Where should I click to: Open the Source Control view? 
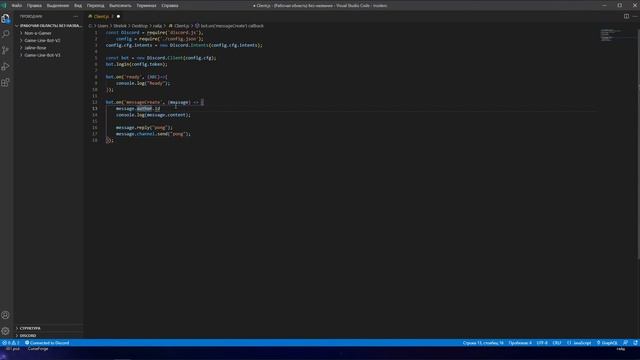[x=6, y=50]
